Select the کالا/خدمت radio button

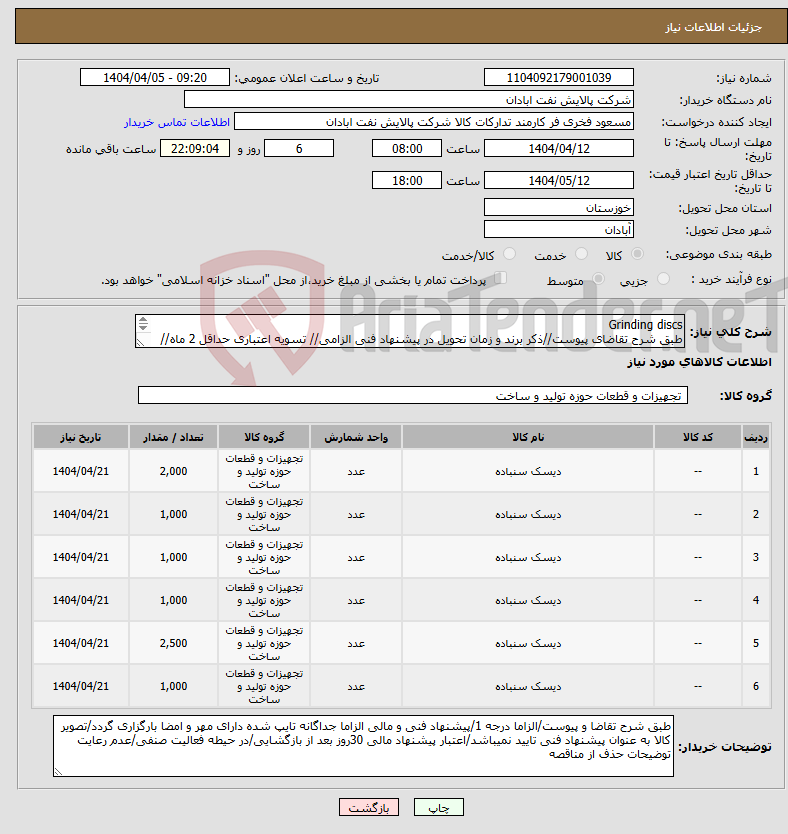[509, 254]
